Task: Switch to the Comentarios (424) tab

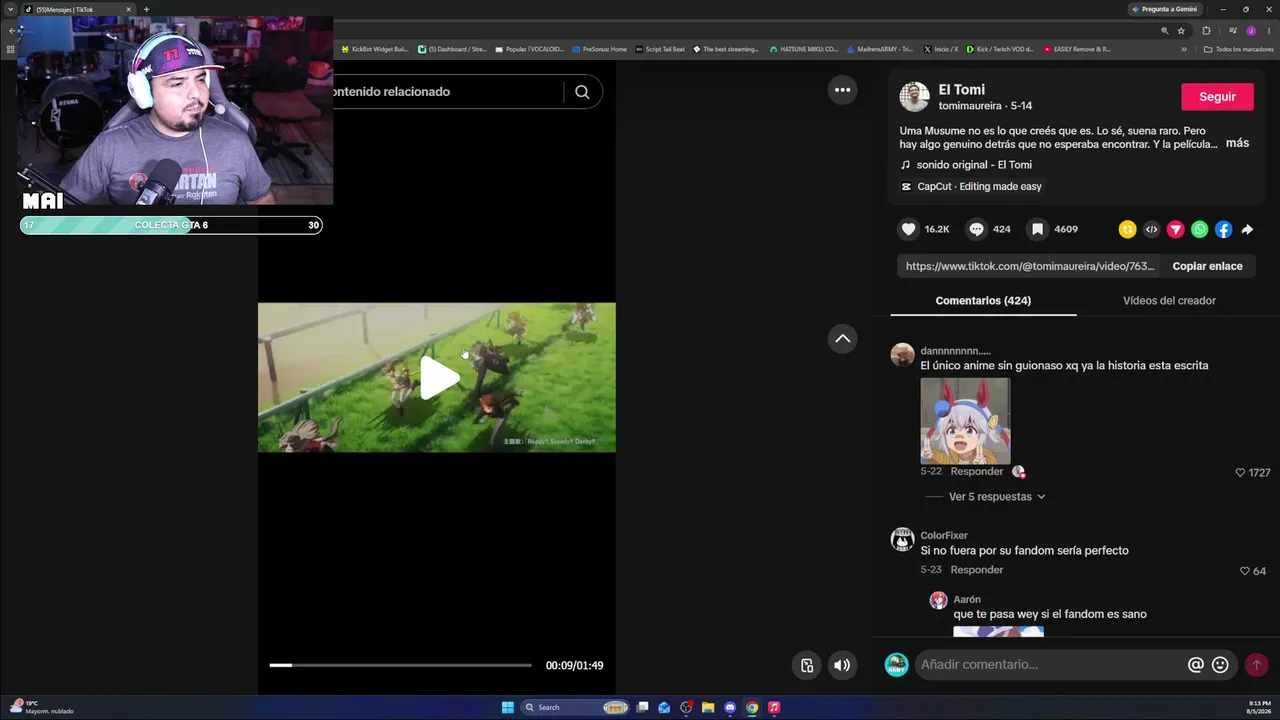Action: [983, 300]
